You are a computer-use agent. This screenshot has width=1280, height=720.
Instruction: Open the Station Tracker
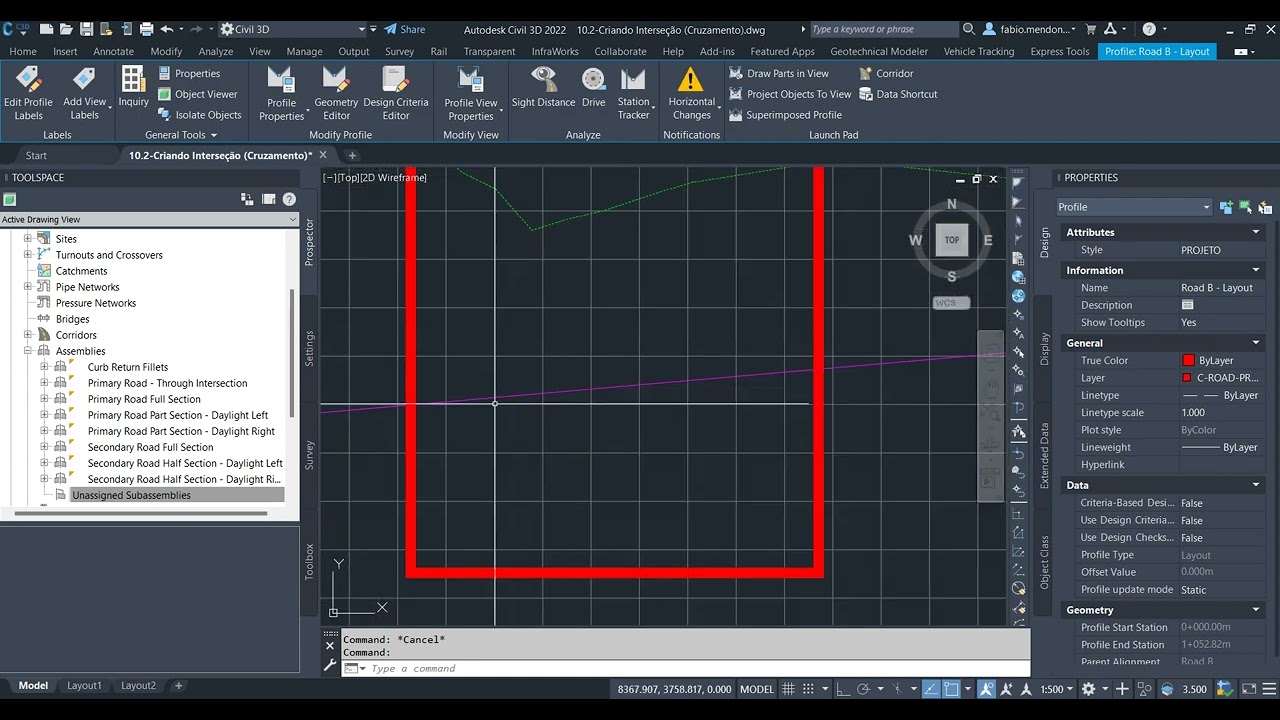coord(634,94)
